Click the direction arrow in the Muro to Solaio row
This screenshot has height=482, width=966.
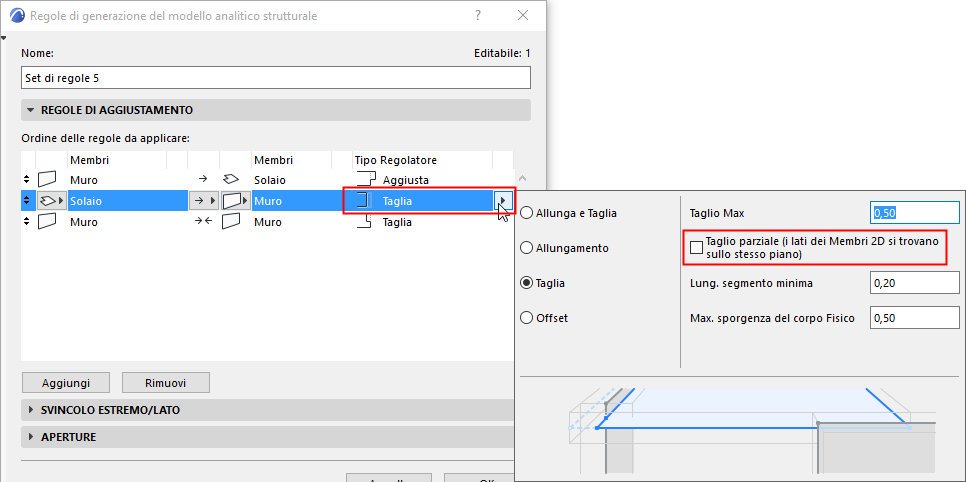point(203,180)
